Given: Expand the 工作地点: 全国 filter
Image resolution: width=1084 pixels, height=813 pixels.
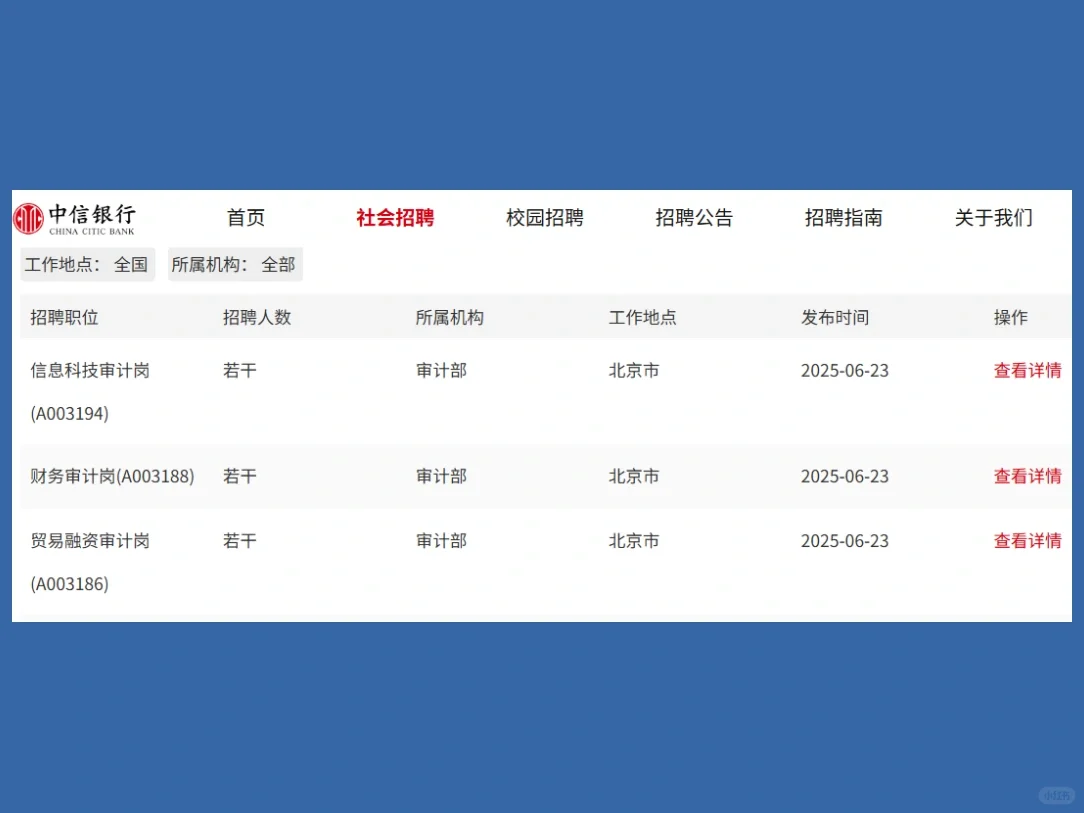Looking at the screenshot, I should (88, 264).
